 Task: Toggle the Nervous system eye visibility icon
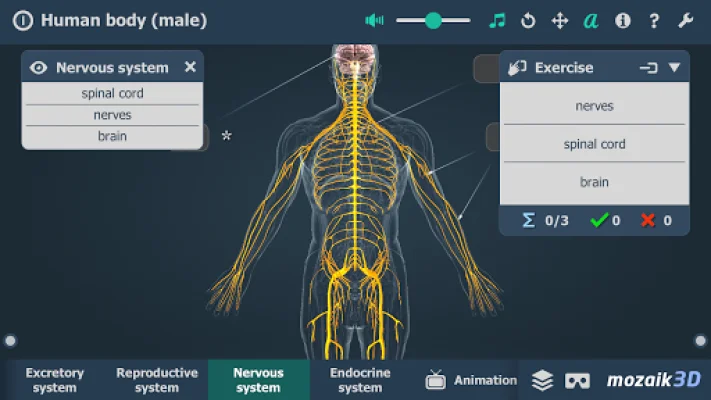[39, 68]
